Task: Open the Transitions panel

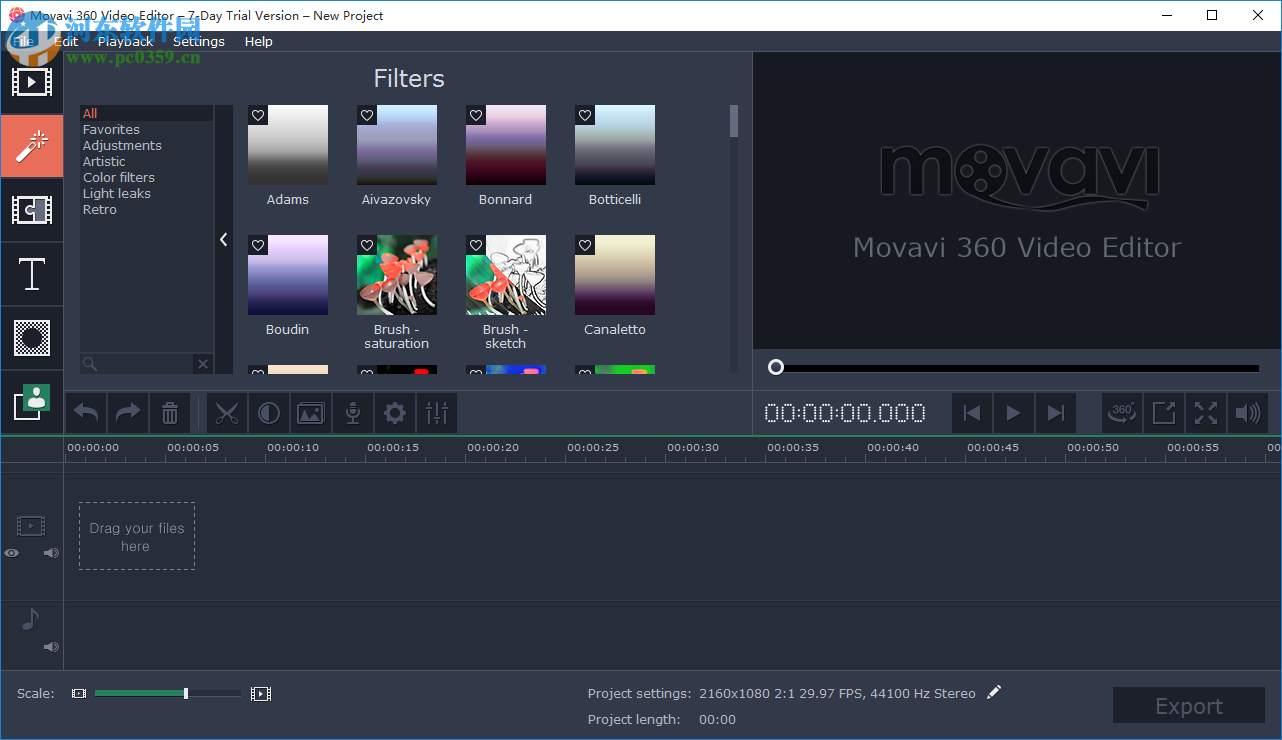Action: (32, 210)
